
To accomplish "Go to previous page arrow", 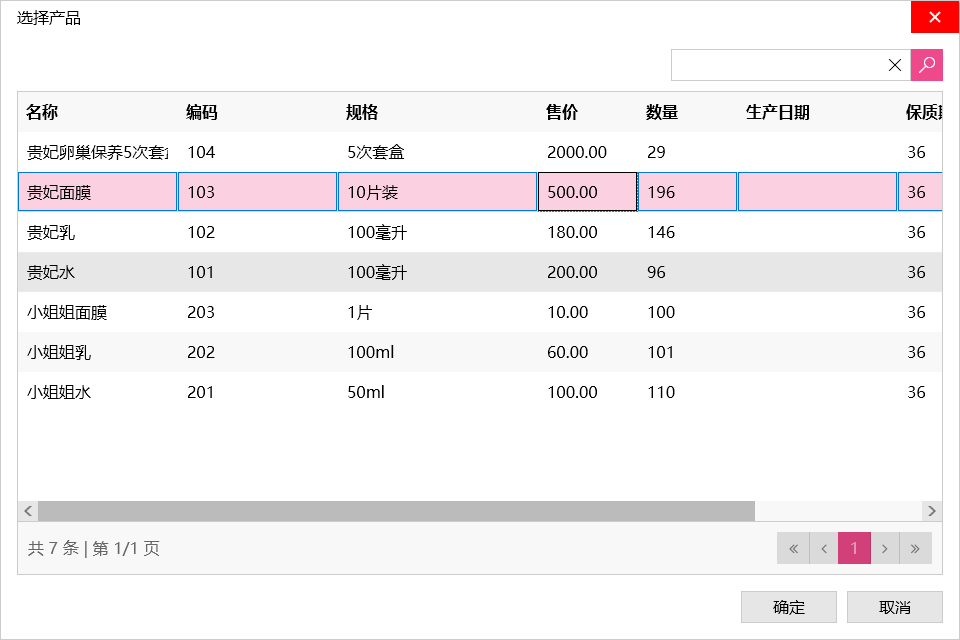I will [x=824, y=548].
